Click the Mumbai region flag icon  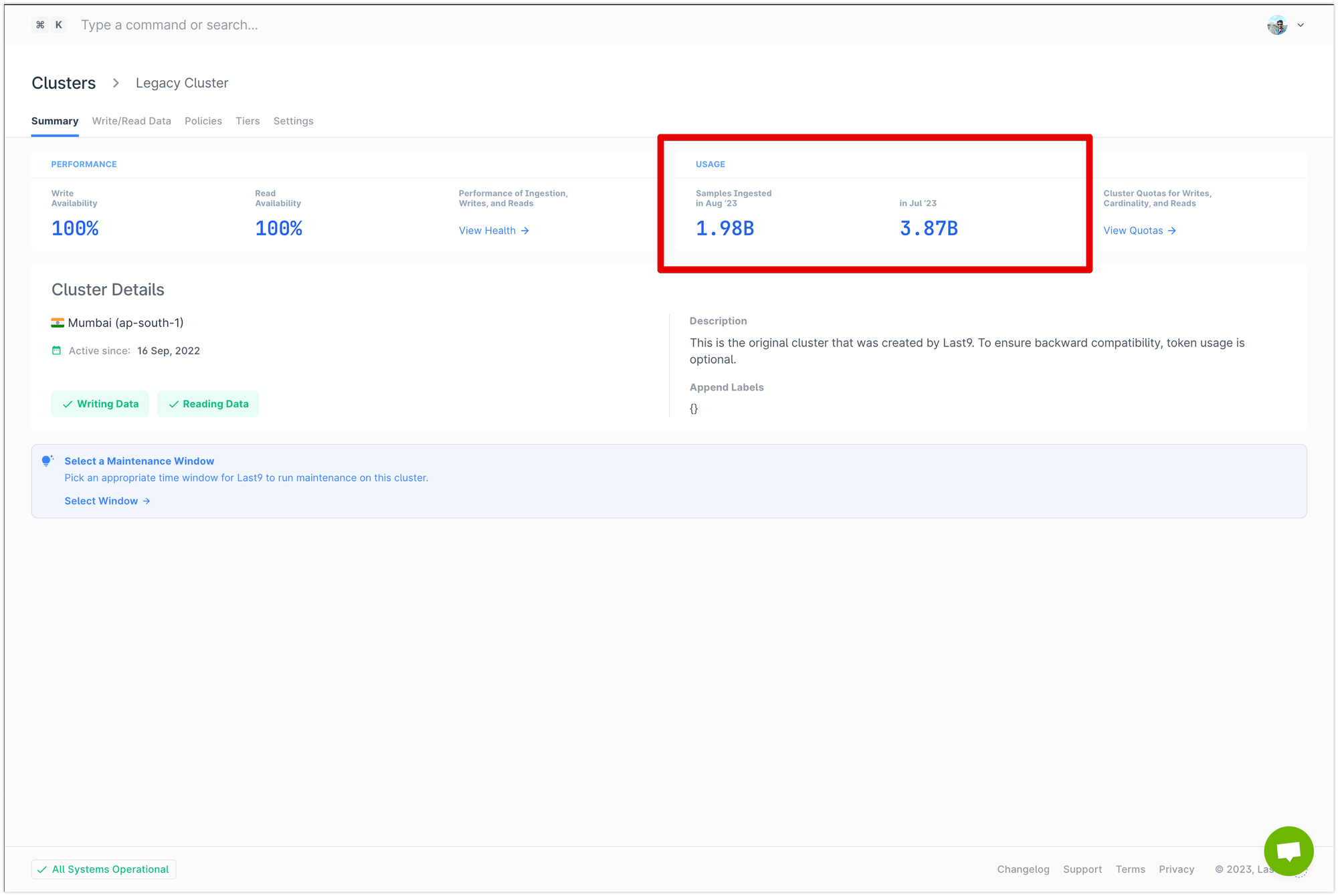tap(57, 322)
